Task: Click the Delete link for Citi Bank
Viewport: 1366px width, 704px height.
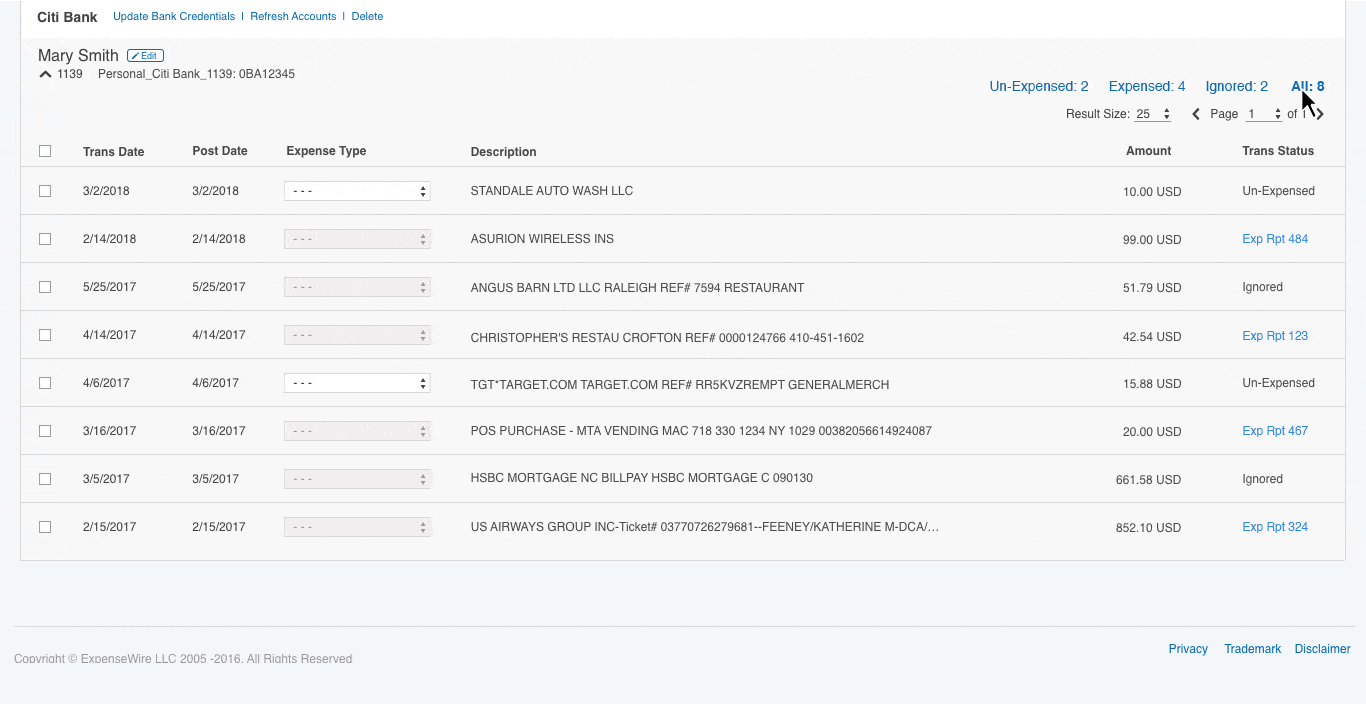Action: click(x=367, y=16)
